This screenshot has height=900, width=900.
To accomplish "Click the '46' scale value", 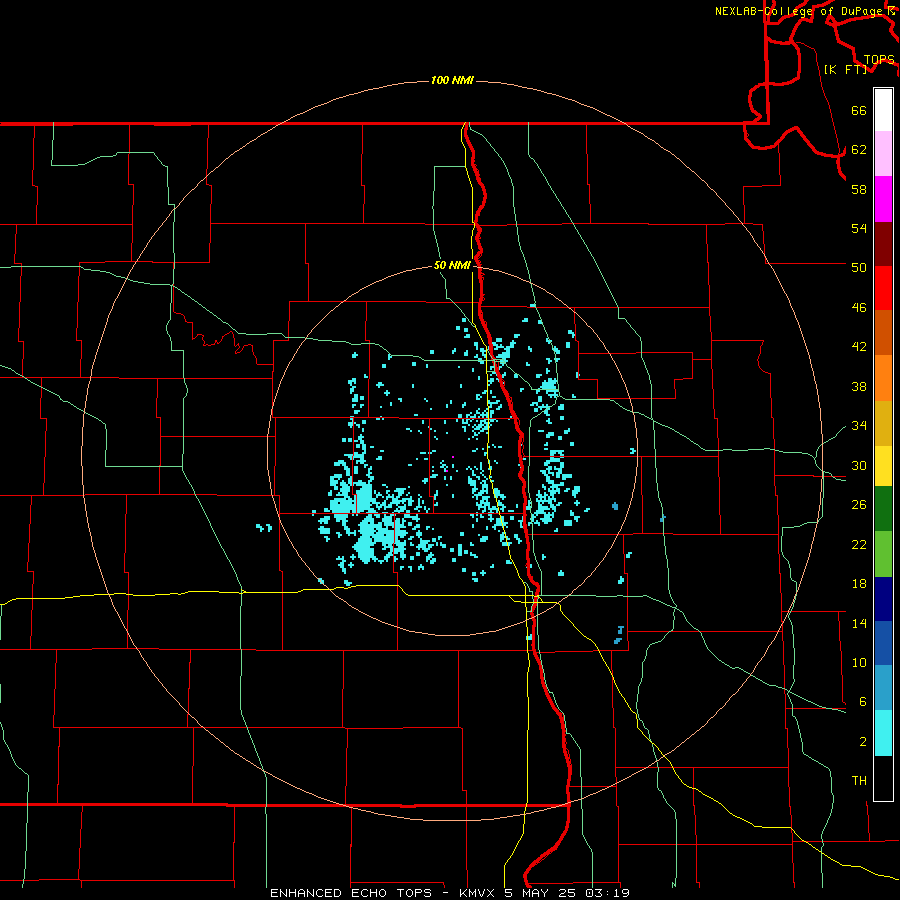I will point(859,307).
